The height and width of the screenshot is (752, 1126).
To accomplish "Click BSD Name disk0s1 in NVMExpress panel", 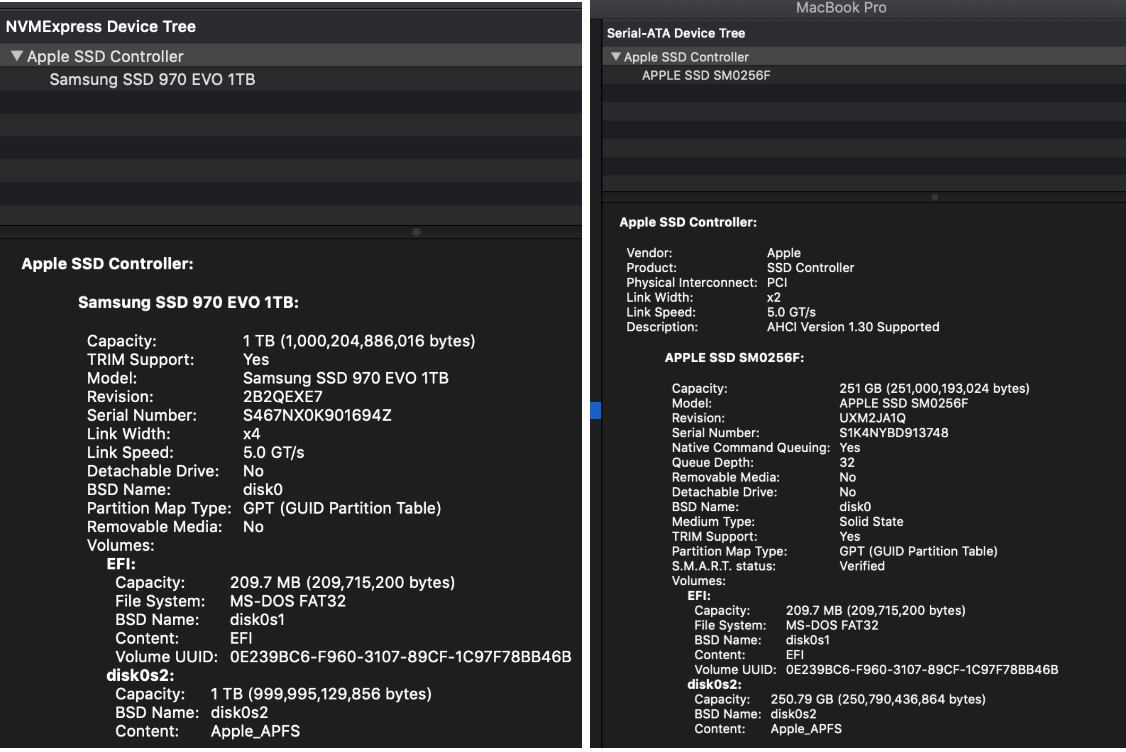I will coord(257,620).
